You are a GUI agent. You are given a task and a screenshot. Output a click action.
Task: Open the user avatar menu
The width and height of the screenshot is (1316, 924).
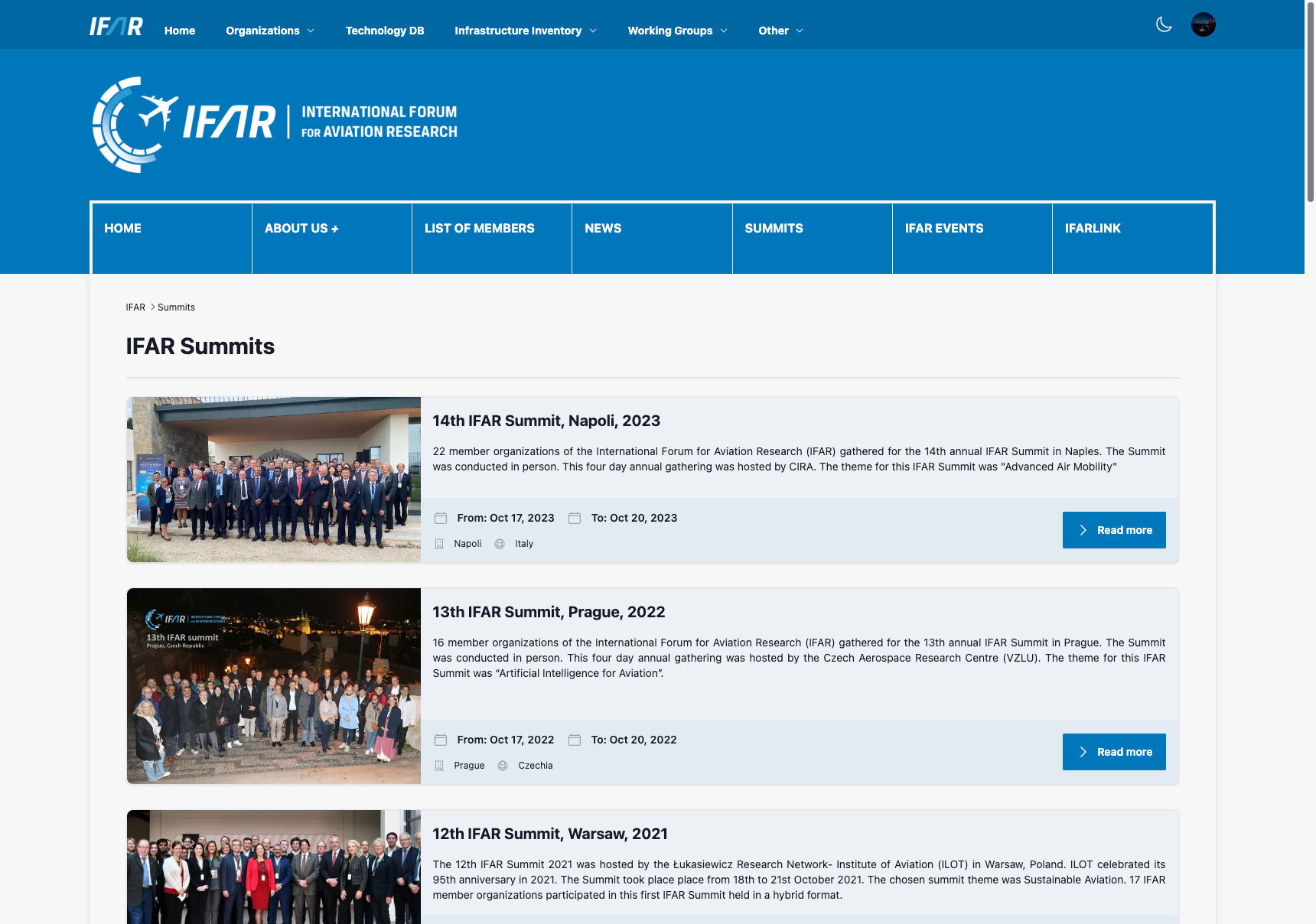(x=1204, y=24)
